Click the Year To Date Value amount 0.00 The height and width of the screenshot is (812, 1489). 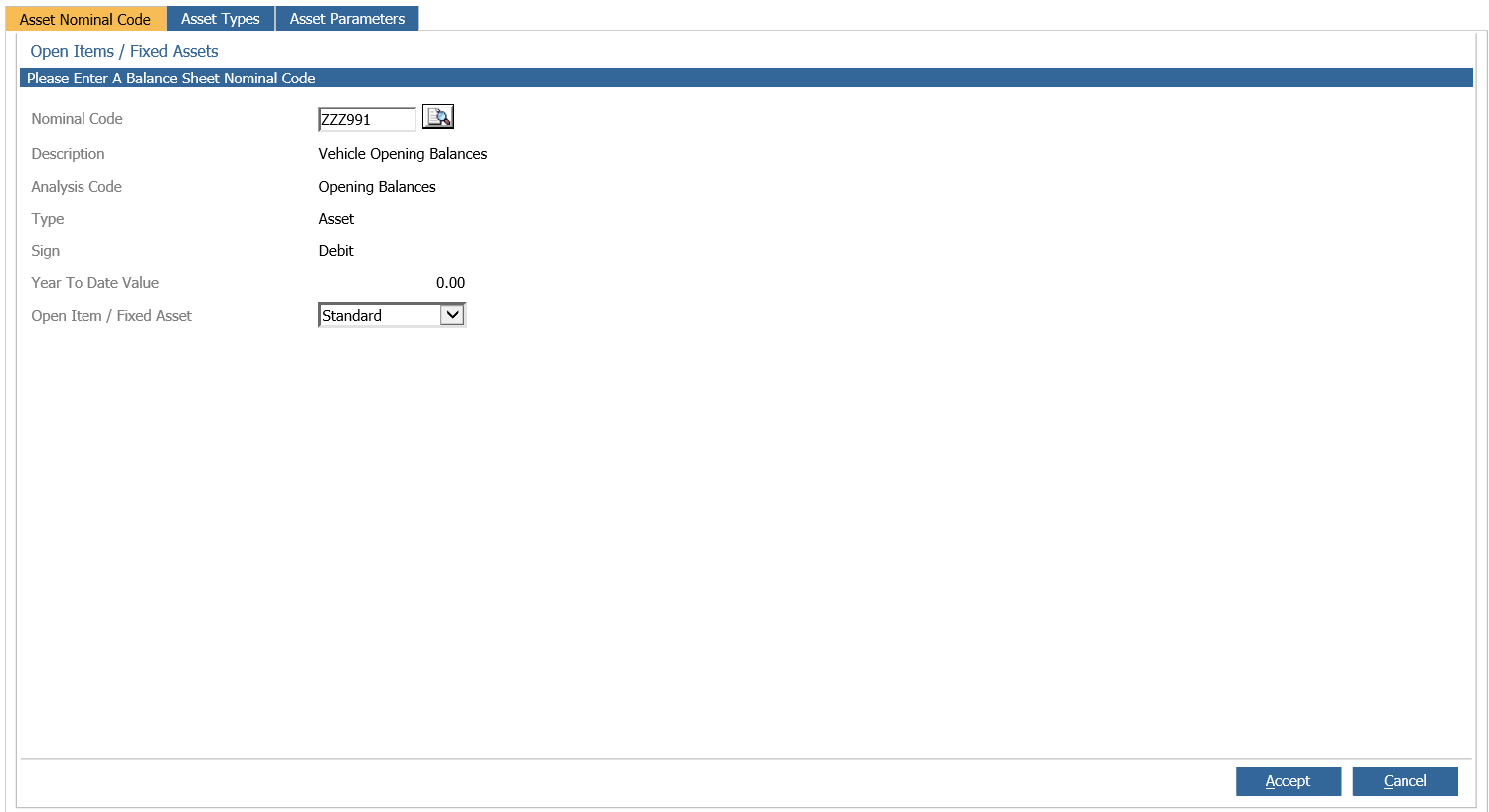point(450,283)
